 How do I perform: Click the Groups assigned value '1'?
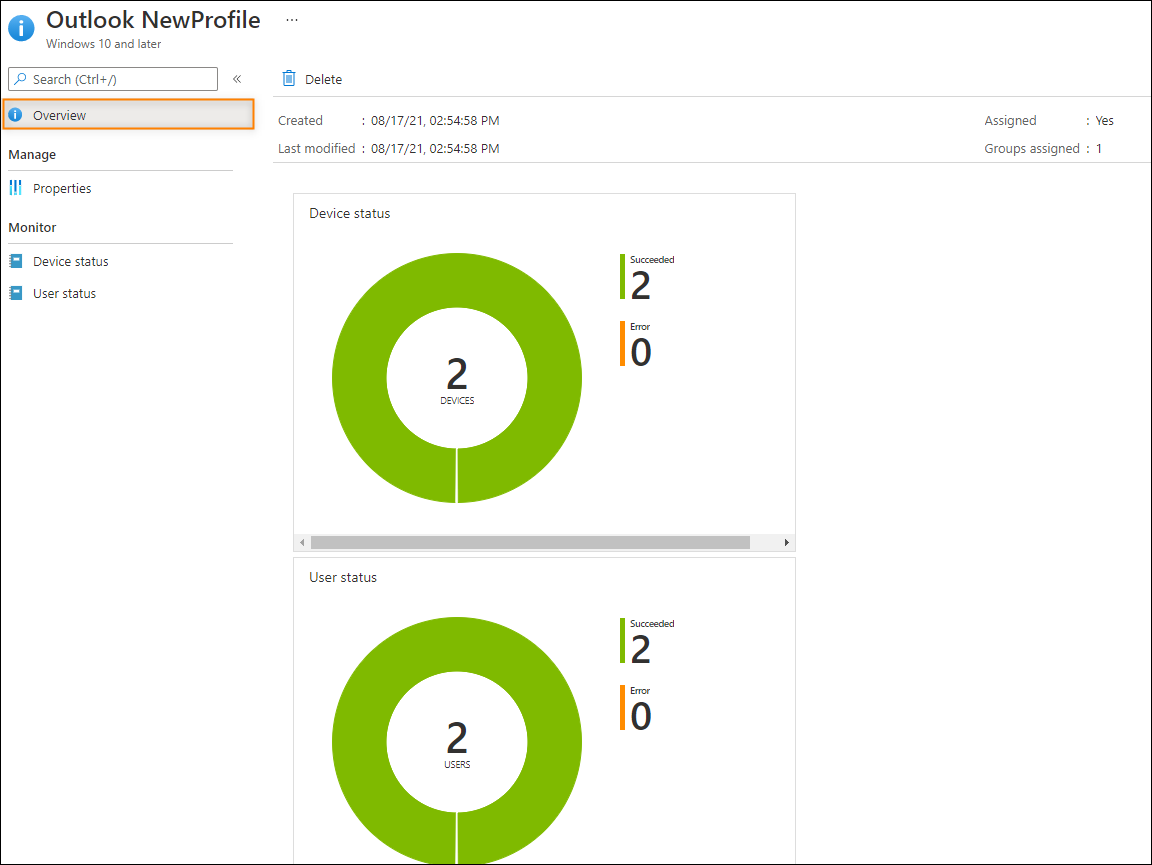click(1099, 148)
